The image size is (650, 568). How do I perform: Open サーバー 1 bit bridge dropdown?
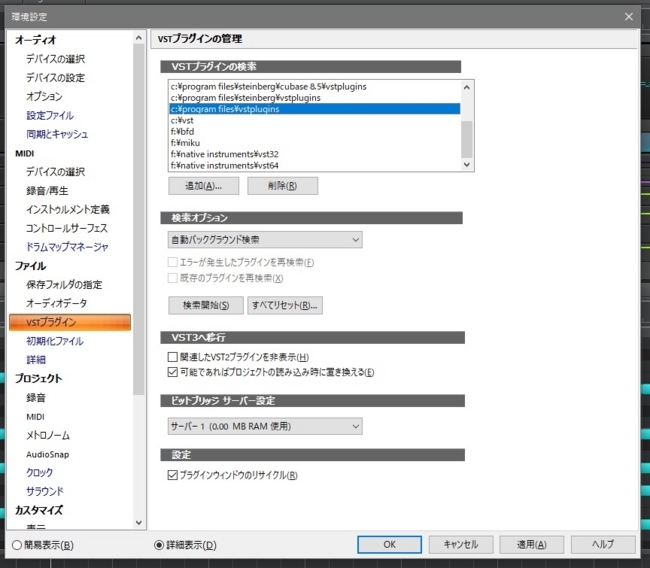tap(265, 426)
